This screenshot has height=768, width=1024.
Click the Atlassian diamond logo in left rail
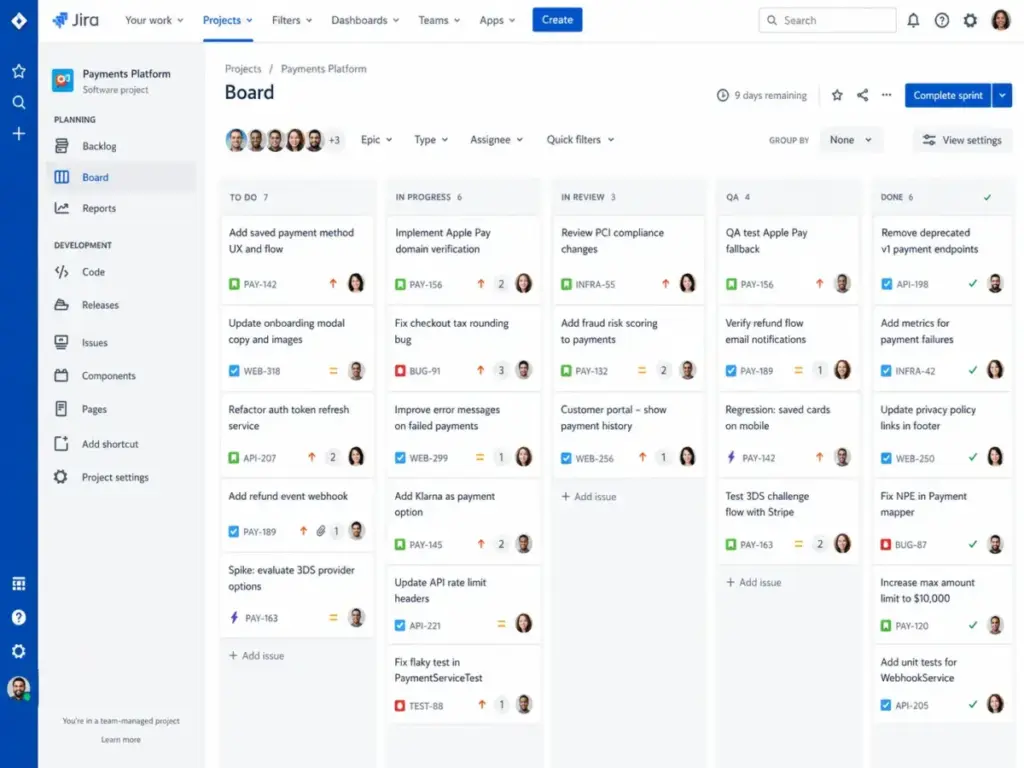(19, 21)
